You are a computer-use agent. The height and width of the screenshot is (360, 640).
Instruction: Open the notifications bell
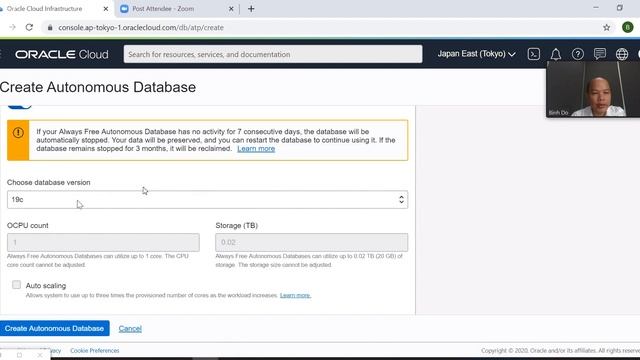click(556, 54)
